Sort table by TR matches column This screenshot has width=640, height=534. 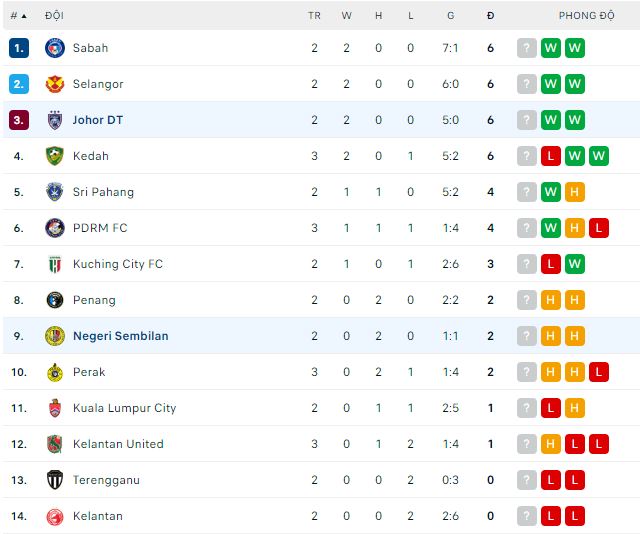(314, 15)
